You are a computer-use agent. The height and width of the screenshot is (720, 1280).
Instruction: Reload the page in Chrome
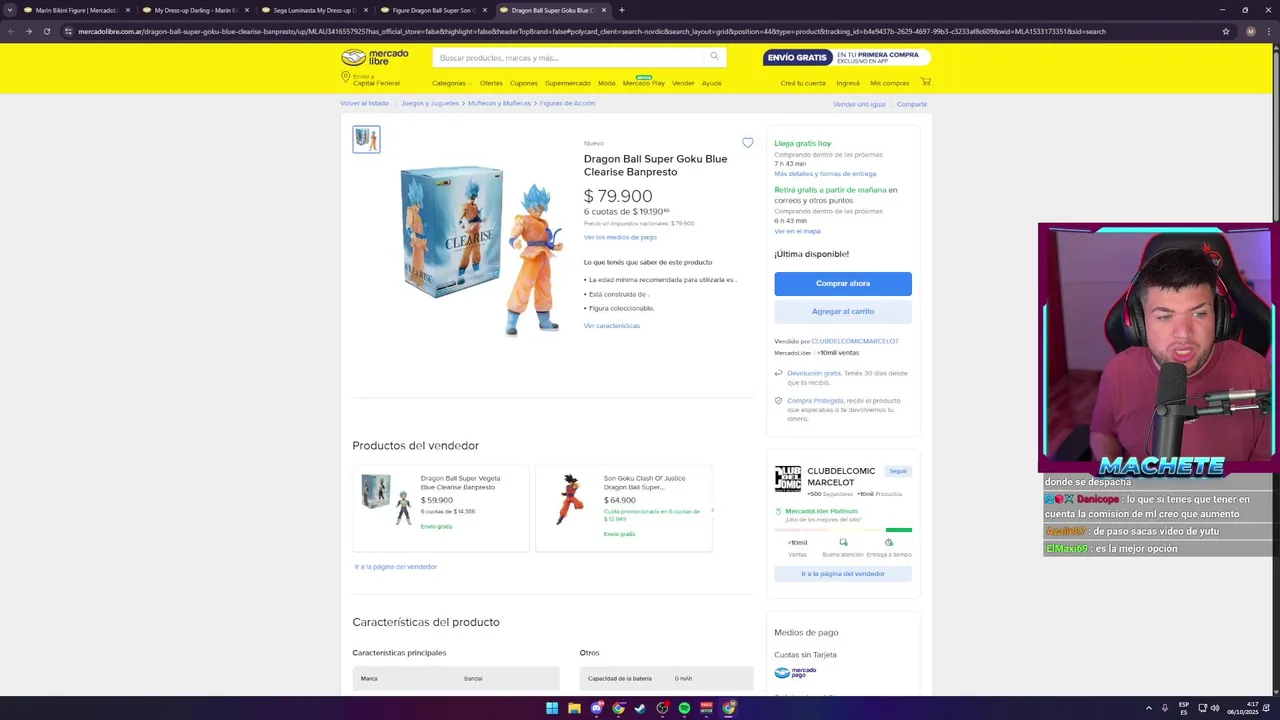tap(46, 31)
